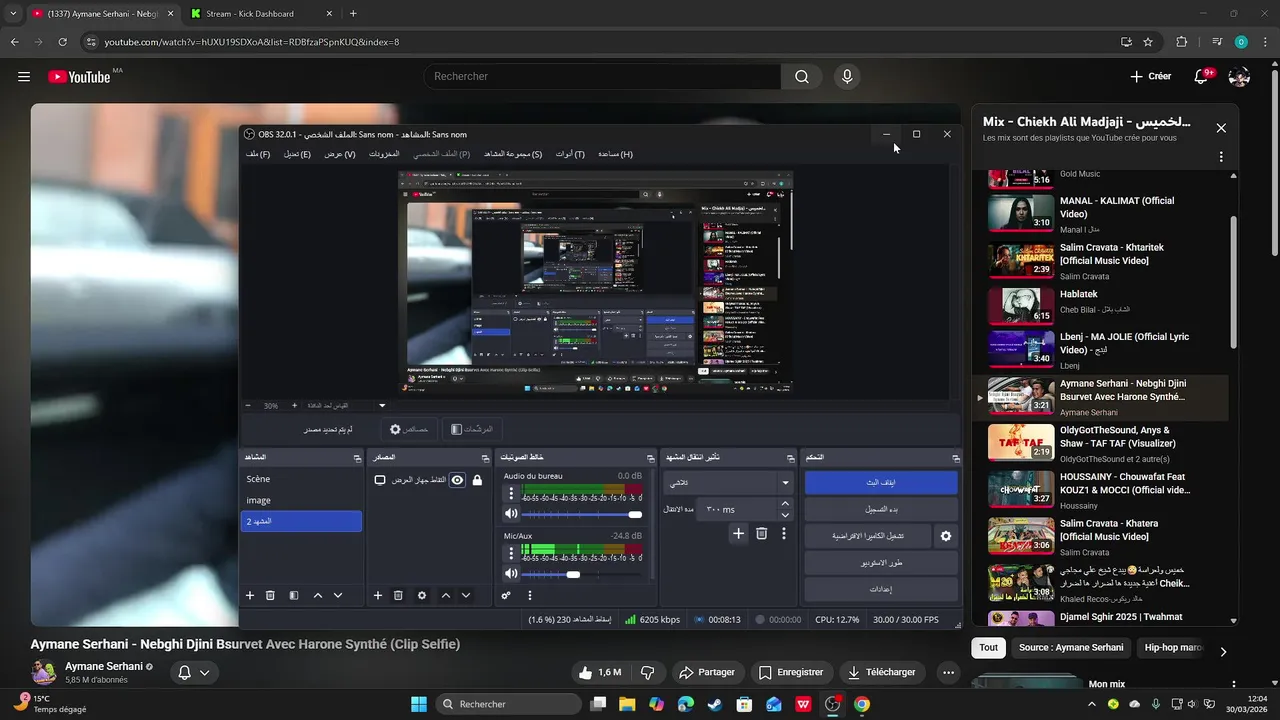Add a scene transition with plus icon

pos(738,534)
